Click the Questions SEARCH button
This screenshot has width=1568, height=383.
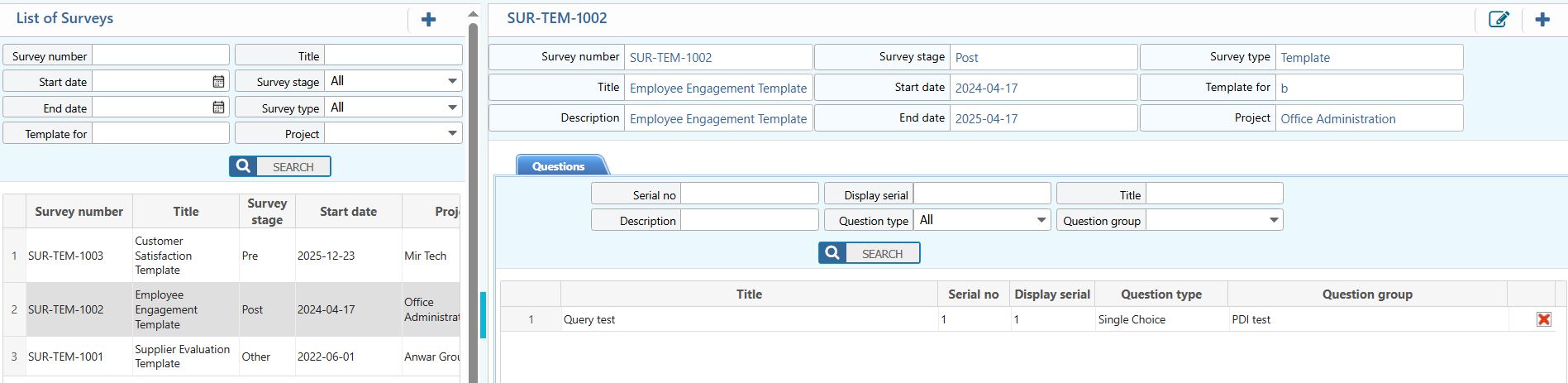click(869, 254)
